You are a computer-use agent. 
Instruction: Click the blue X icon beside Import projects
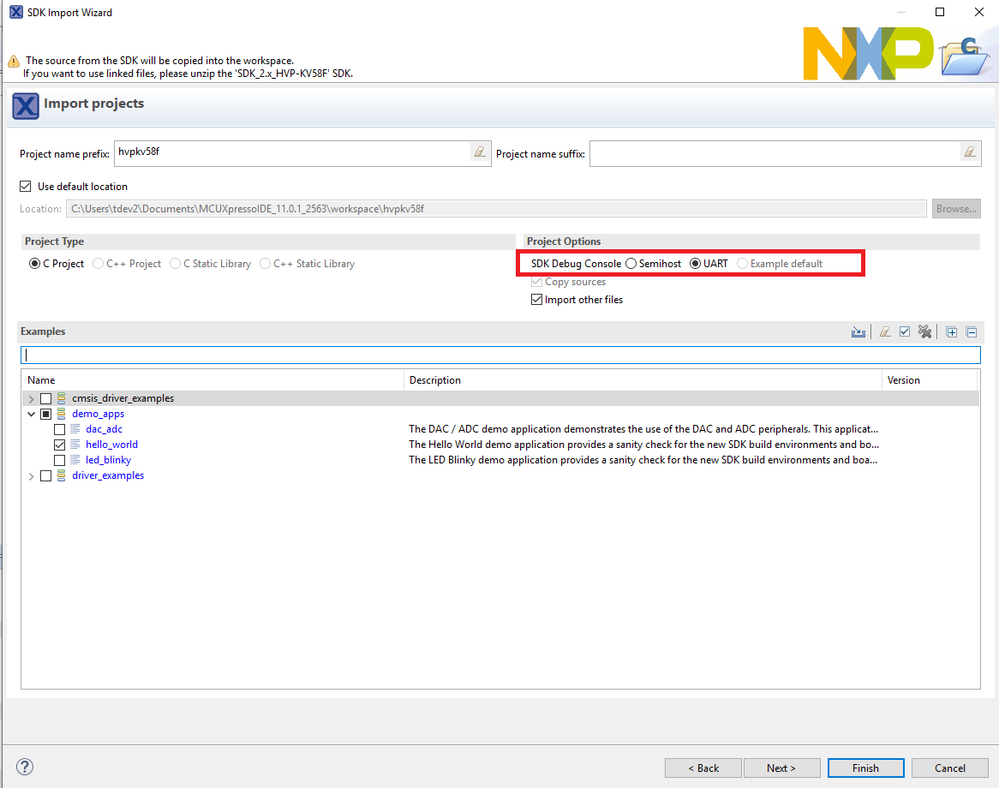[25, 106]
